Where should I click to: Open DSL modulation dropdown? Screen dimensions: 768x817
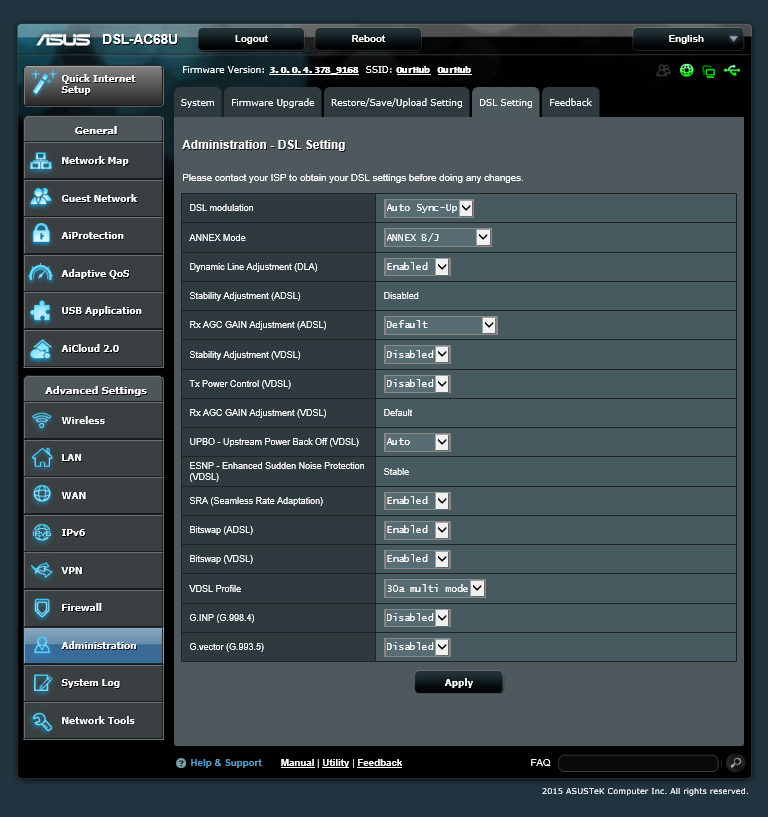point(428,208)
